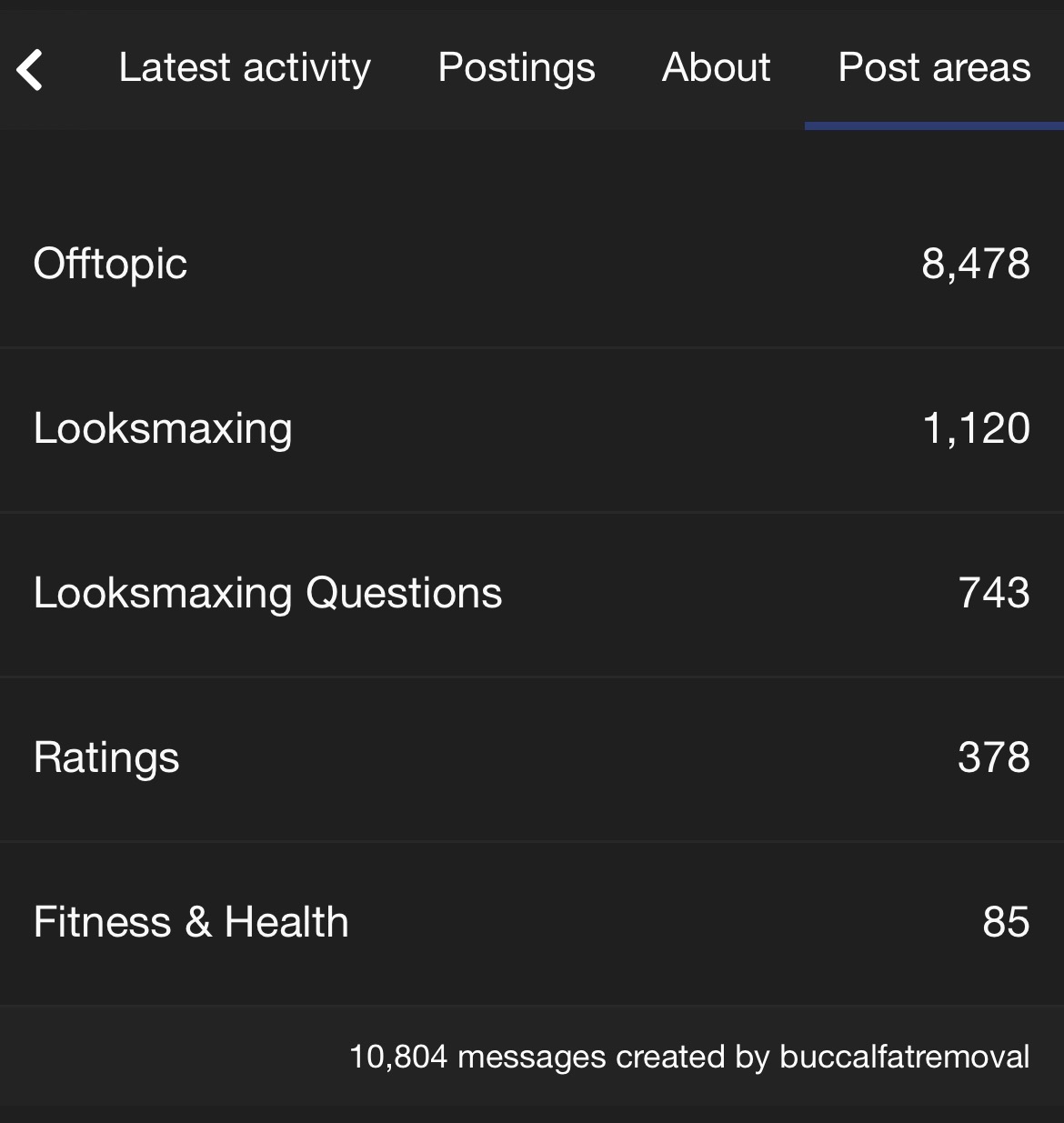This screenshot has width=1064, height=1123.
Task: Click the 85 Fitness & Health count
Action: (1006, 922)
